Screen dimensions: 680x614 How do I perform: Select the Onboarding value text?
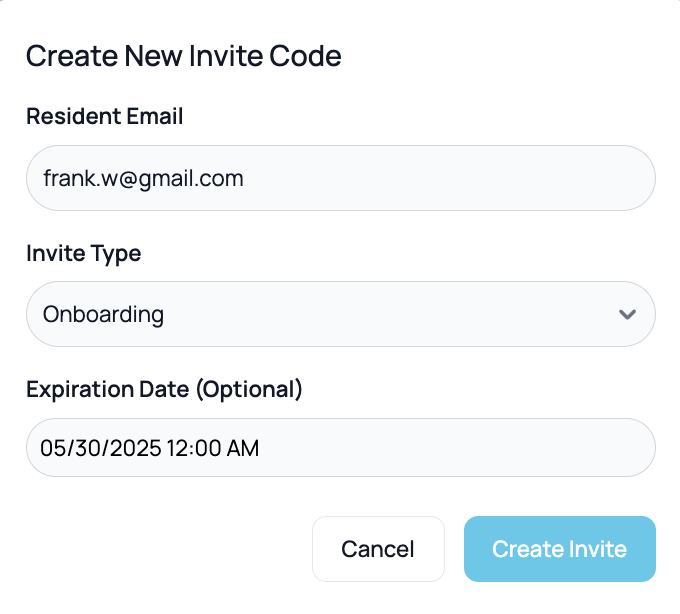(103, 314)
